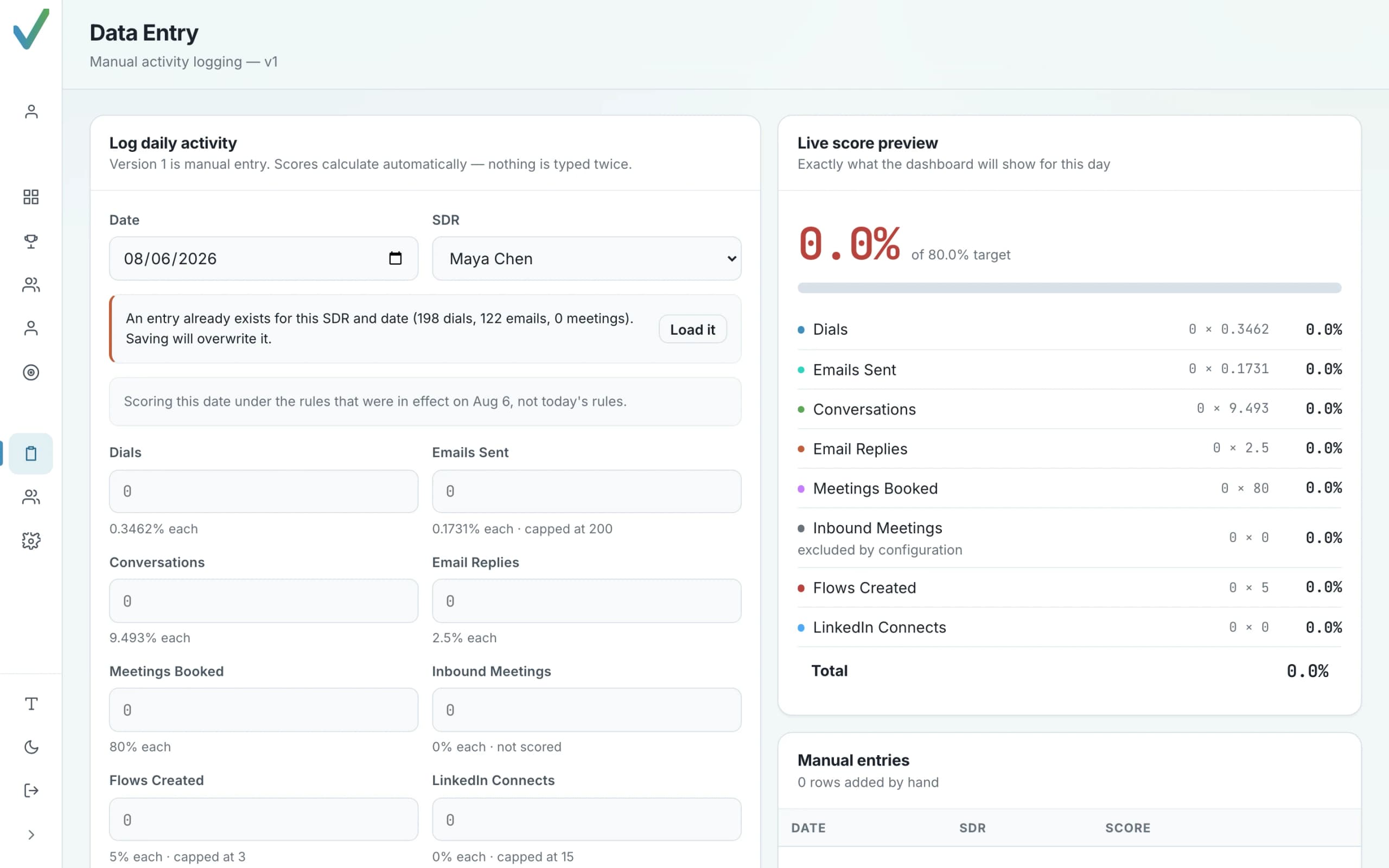
Task: Click the 'Manual entries' card title
Action: [853, 760]
